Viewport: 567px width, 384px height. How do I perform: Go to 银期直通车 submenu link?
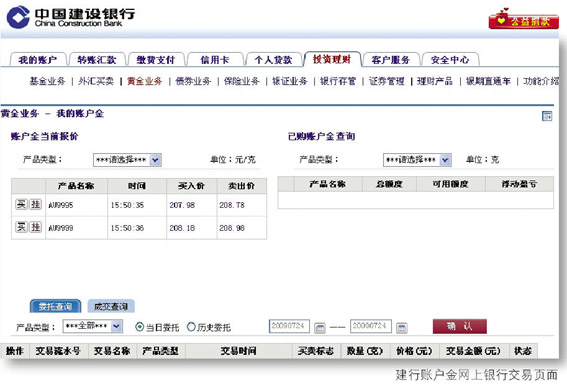pos(488,81)
